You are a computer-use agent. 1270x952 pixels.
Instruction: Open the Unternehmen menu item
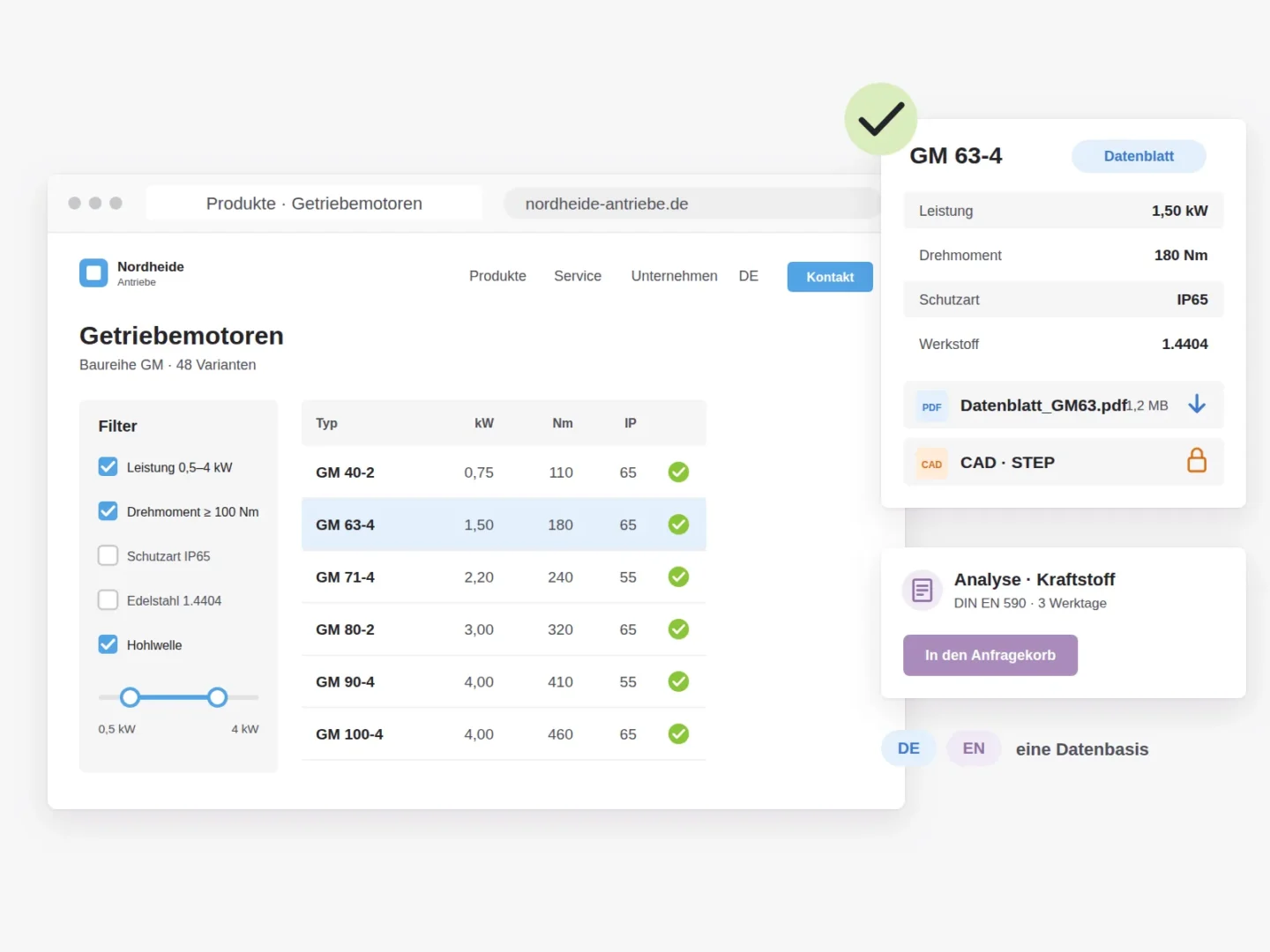click(x=674, y=276)
